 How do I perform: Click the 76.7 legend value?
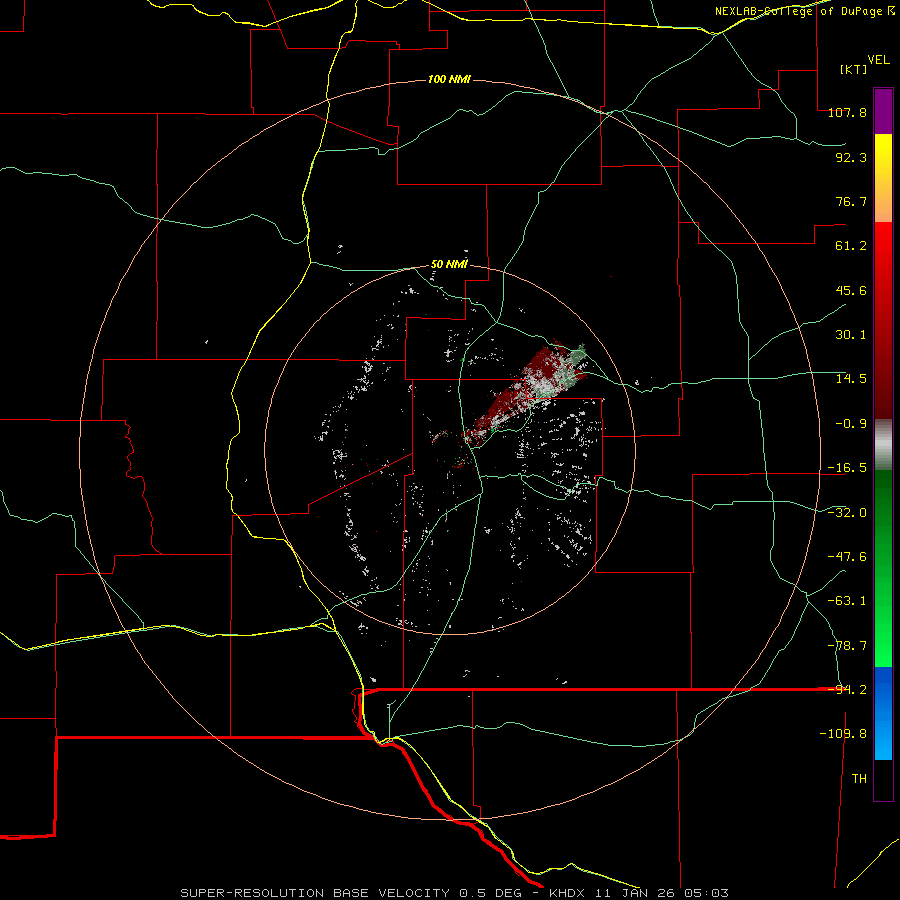click(851, 201)
